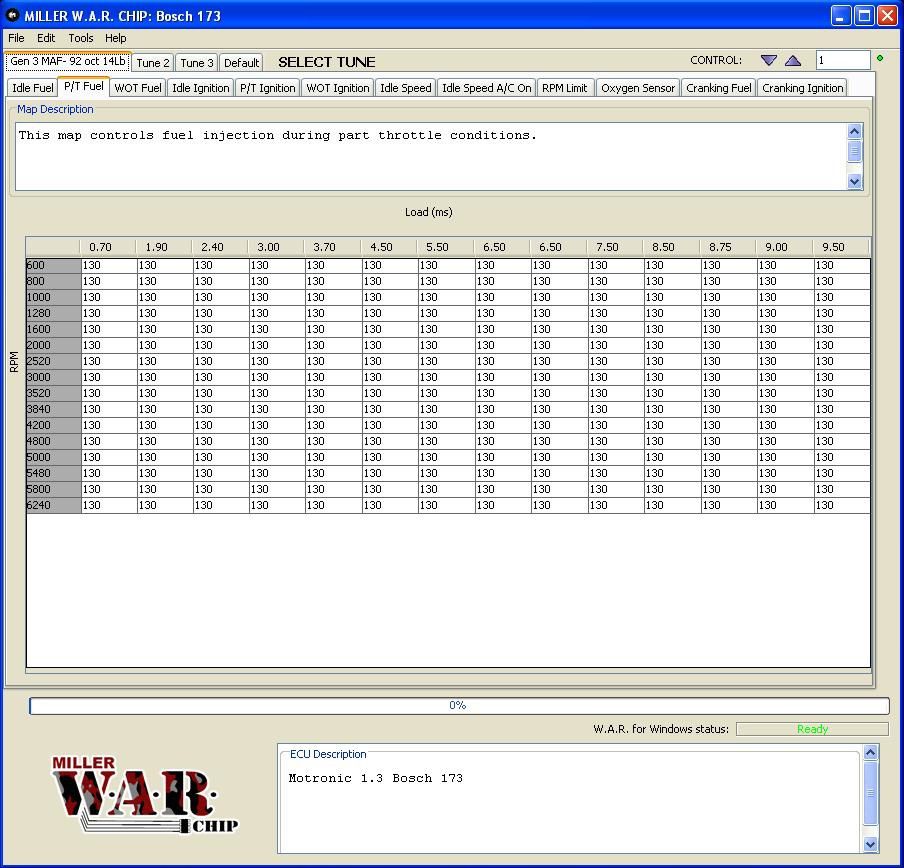Minimize the W.A.R. Chip window
Viewport: 904px width, 868px height.
point(841,16)
